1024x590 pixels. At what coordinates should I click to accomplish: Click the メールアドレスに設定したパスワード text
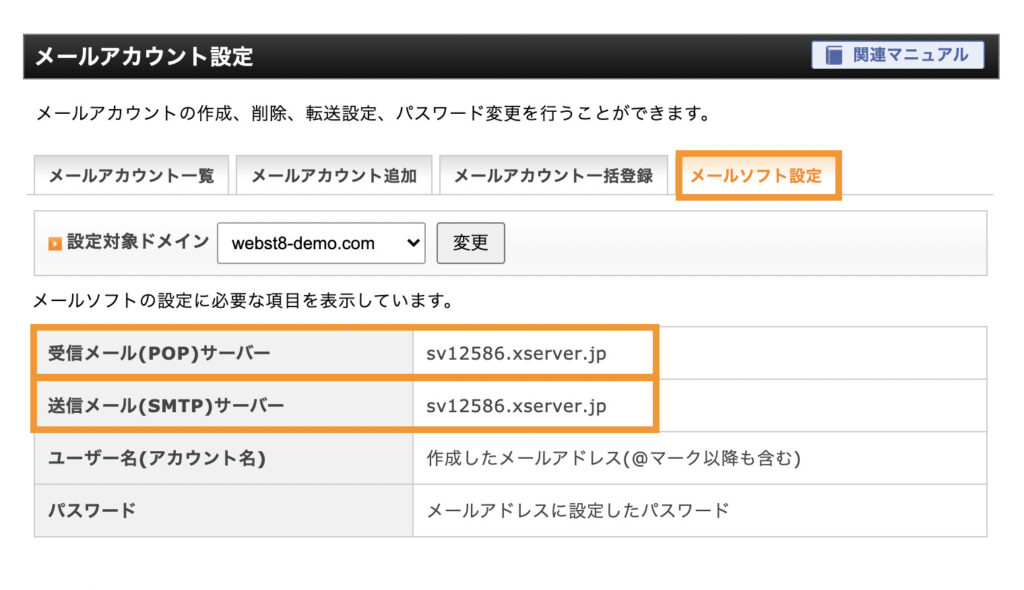click(578, 511)
